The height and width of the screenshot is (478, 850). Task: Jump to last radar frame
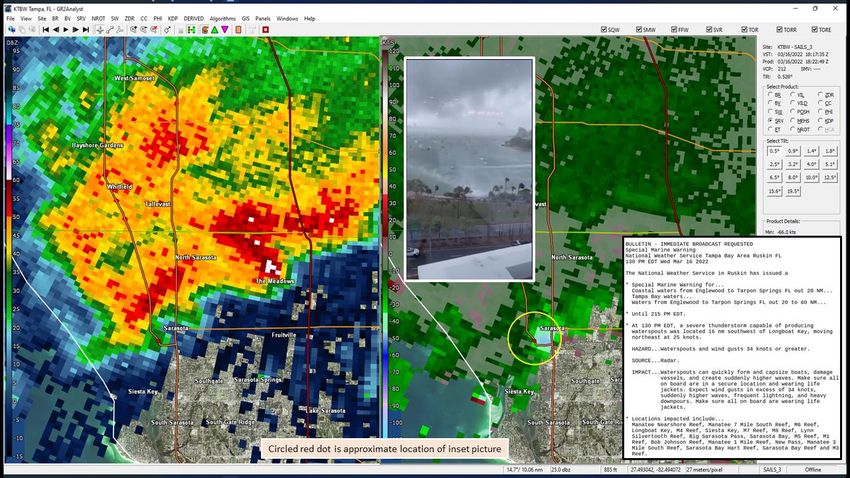86,29
